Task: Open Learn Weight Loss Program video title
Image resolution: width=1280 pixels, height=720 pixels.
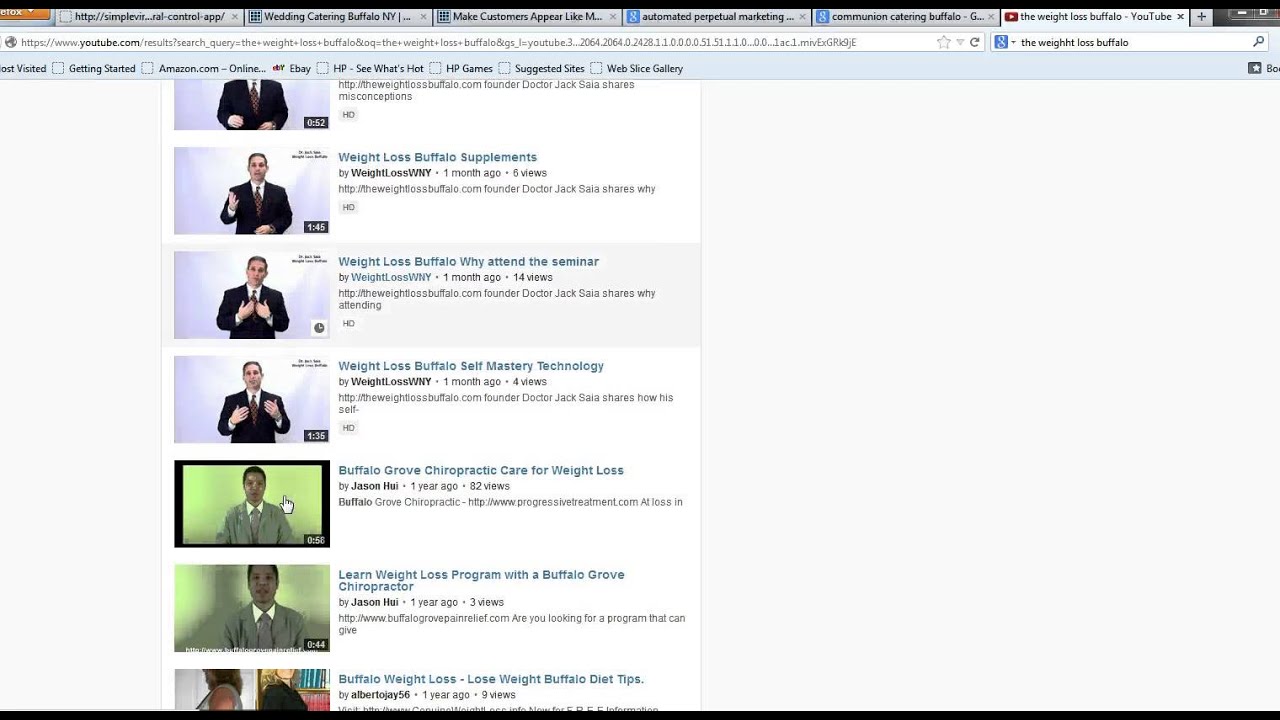Action: [x=481, y=580]
